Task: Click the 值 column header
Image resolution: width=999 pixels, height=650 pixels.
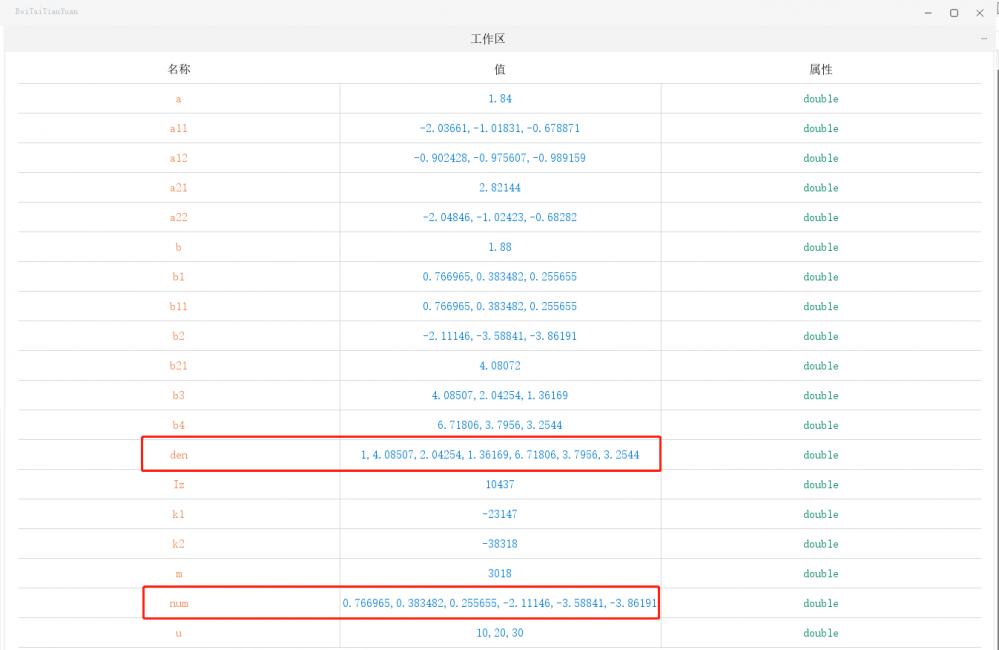Action: pyautogui.click(x=499, y=70)
